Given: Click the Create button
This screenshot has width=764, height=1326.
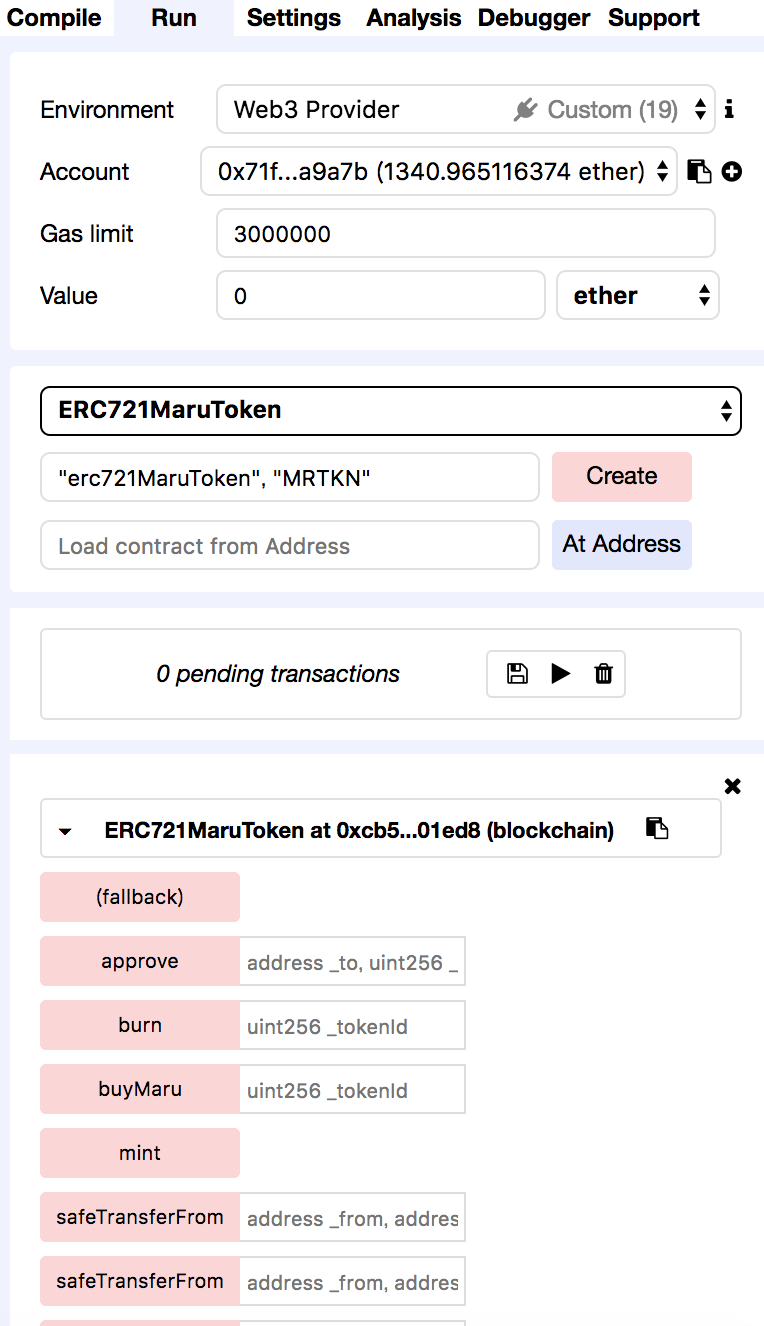Looking at the screenshot, I should click(x=622, y=476).
